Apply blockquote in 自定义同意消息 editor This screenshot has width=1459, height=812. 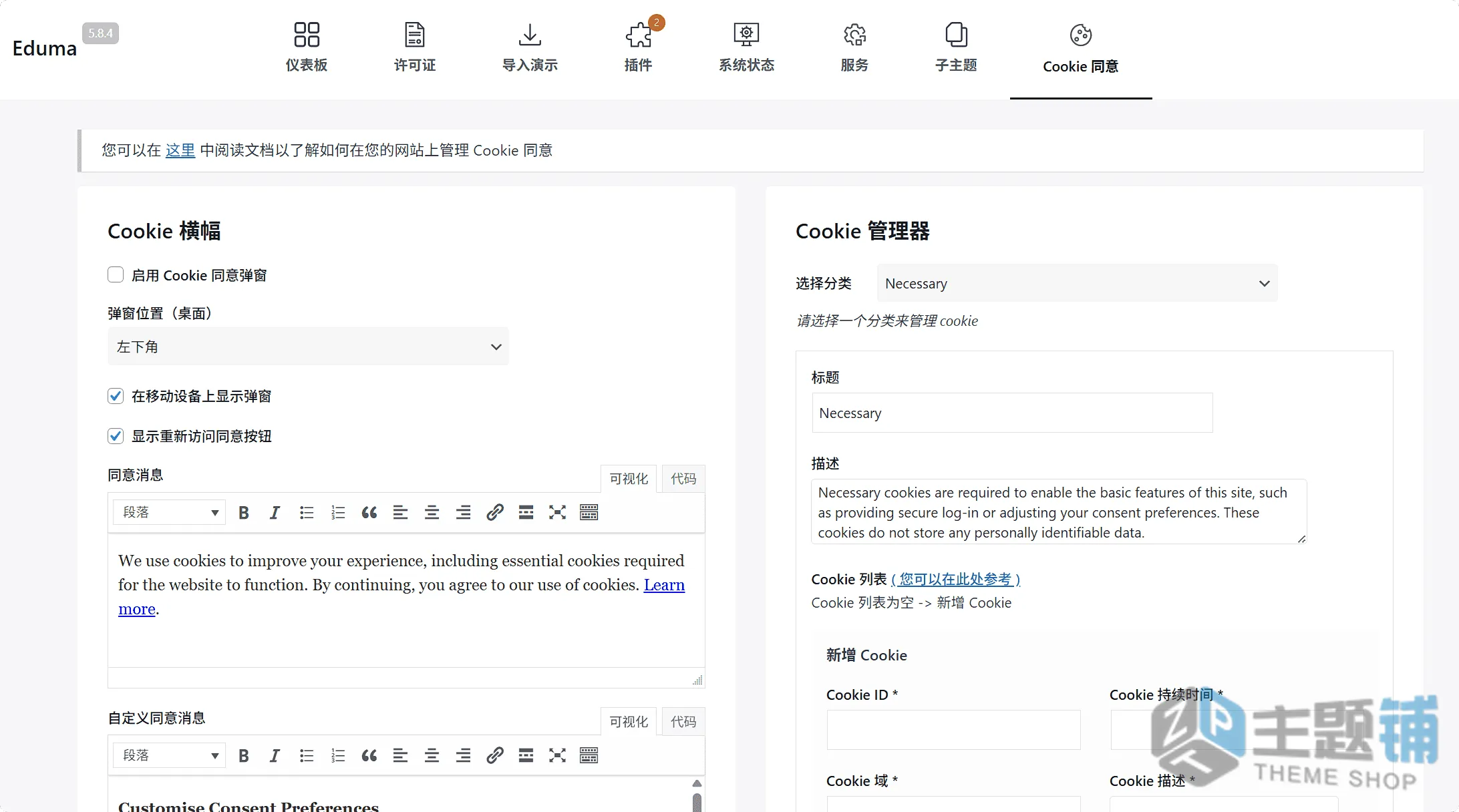point(369,755)
